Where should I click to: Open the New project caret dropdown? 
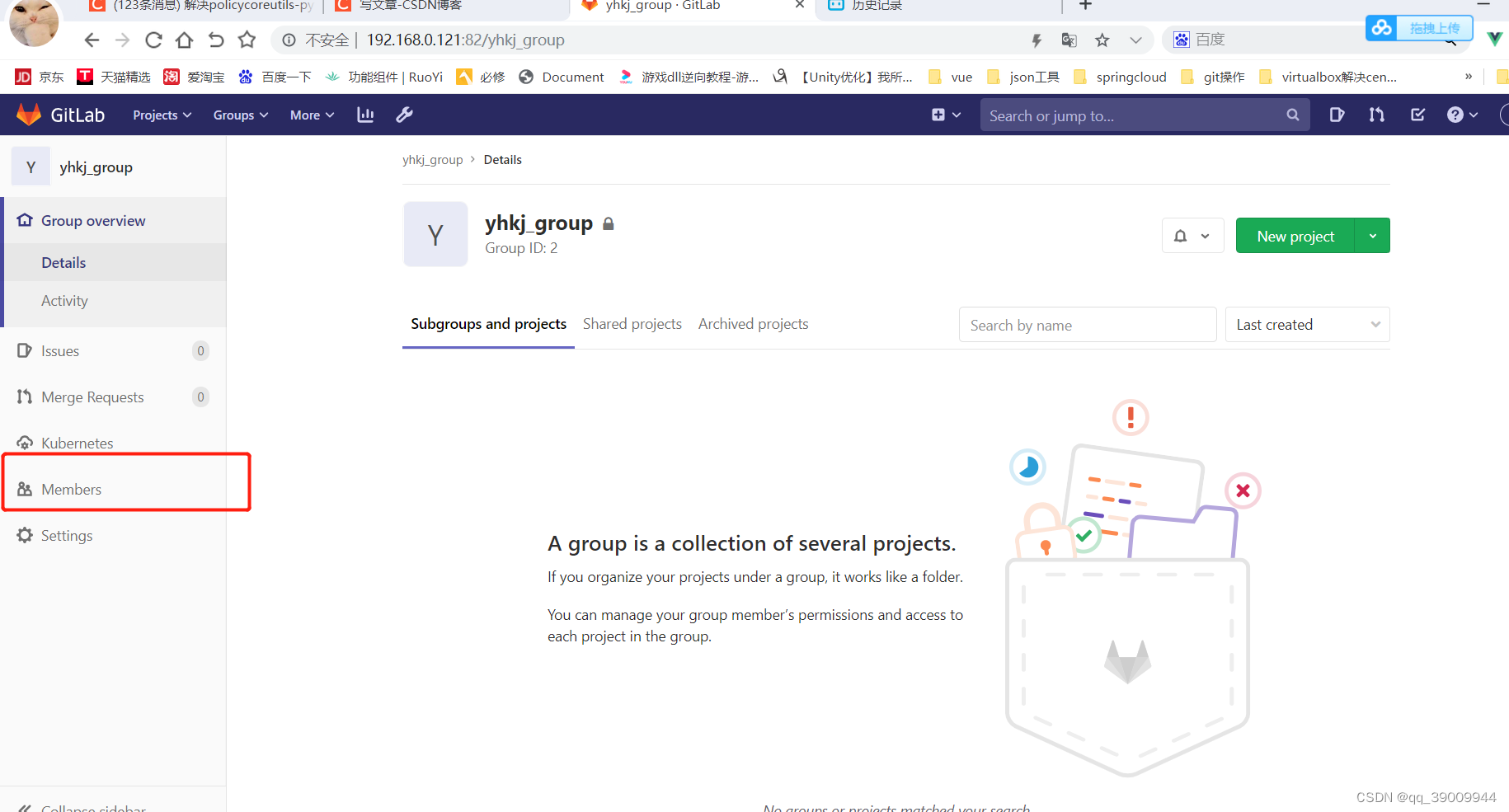1373,236
